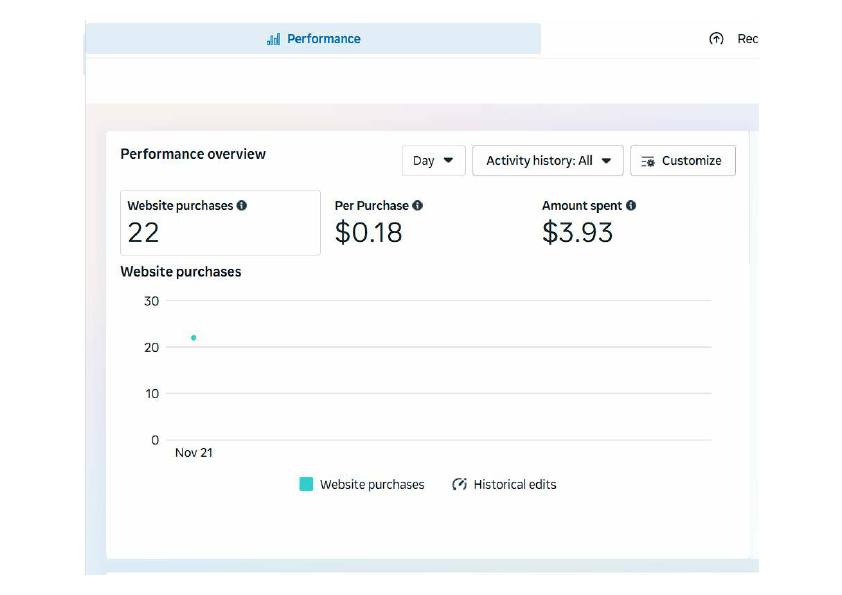842x595 pixels.
Task: Click the info icon next to Per Purchase
Action: pyautogui.click(x=417, y=205)
